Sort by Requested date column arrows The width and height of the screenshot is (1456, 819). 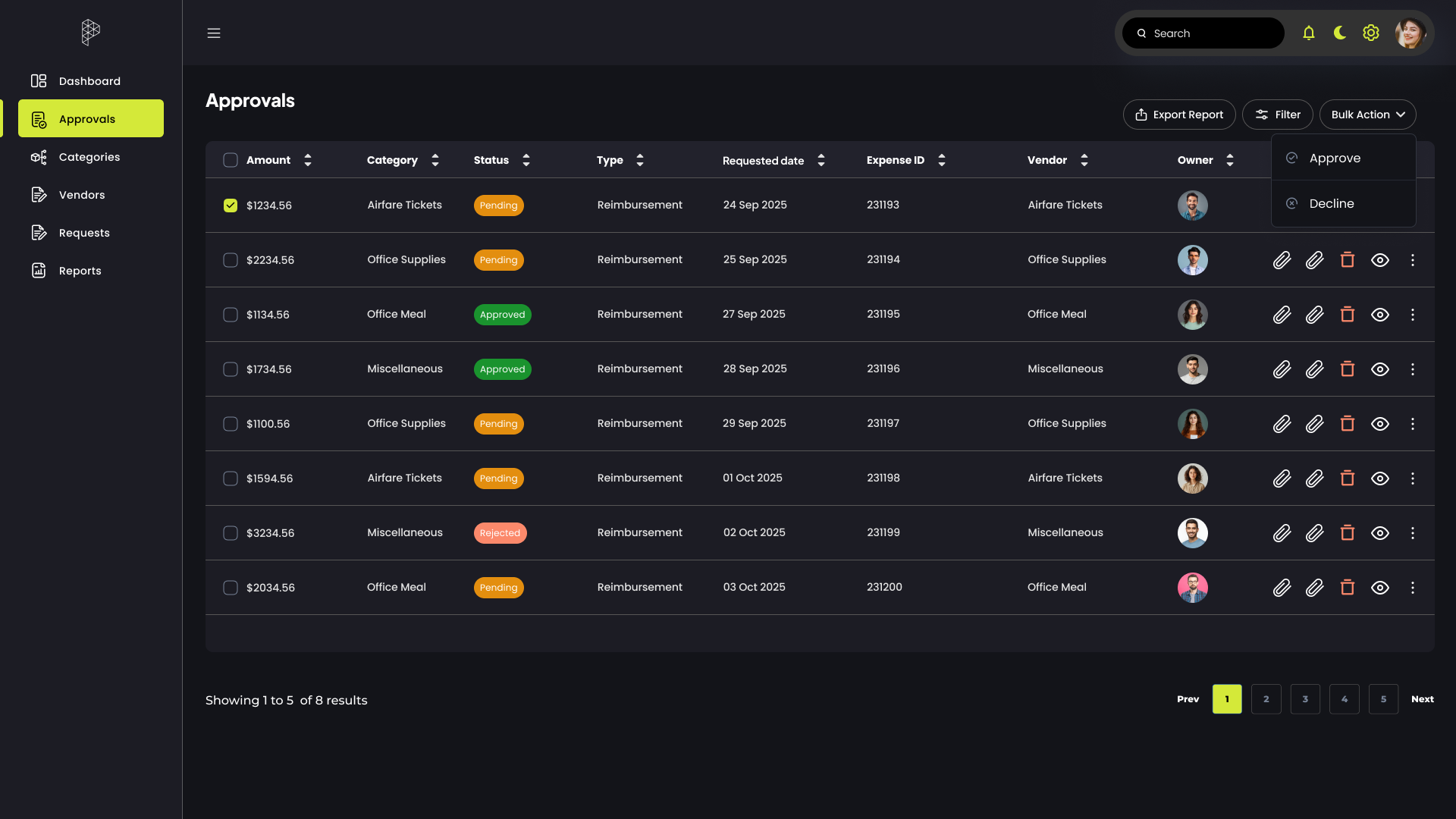(821, 160)
